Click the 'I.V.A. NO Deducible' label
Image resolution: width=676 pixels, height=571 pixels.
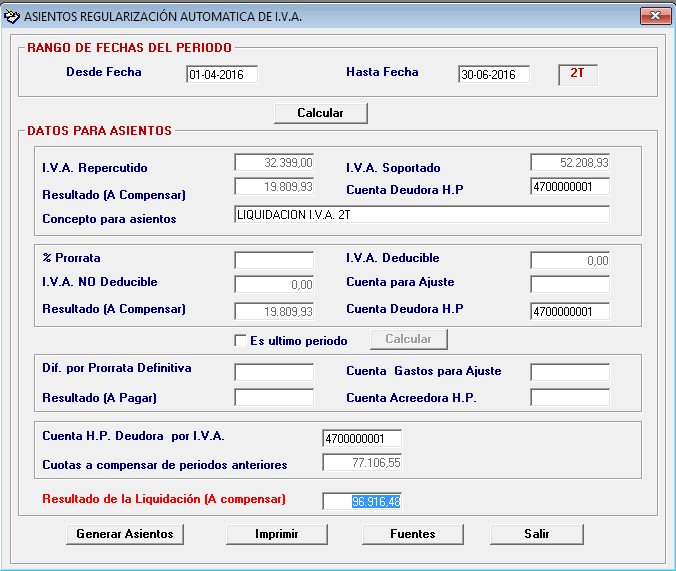[100, 282]
